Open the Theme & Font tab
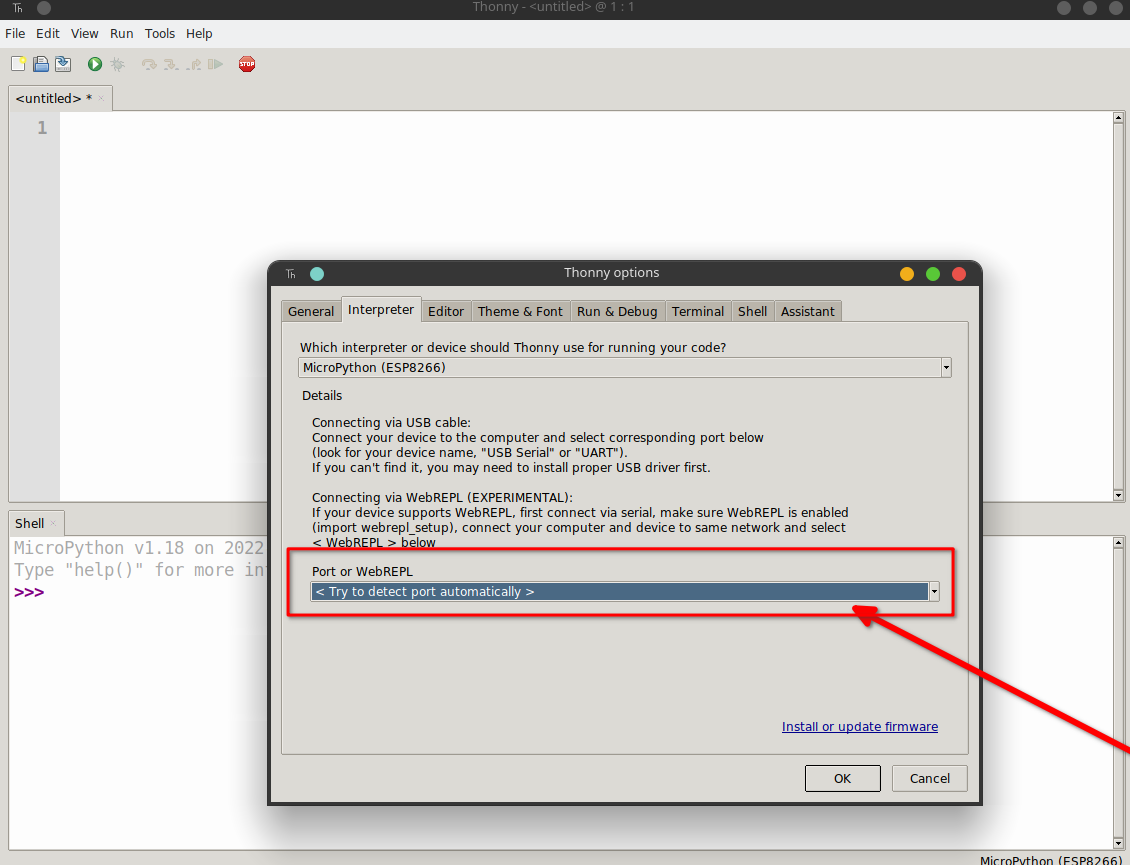Viewport: 1130px width, 865px height. click(x=520, y=311)
